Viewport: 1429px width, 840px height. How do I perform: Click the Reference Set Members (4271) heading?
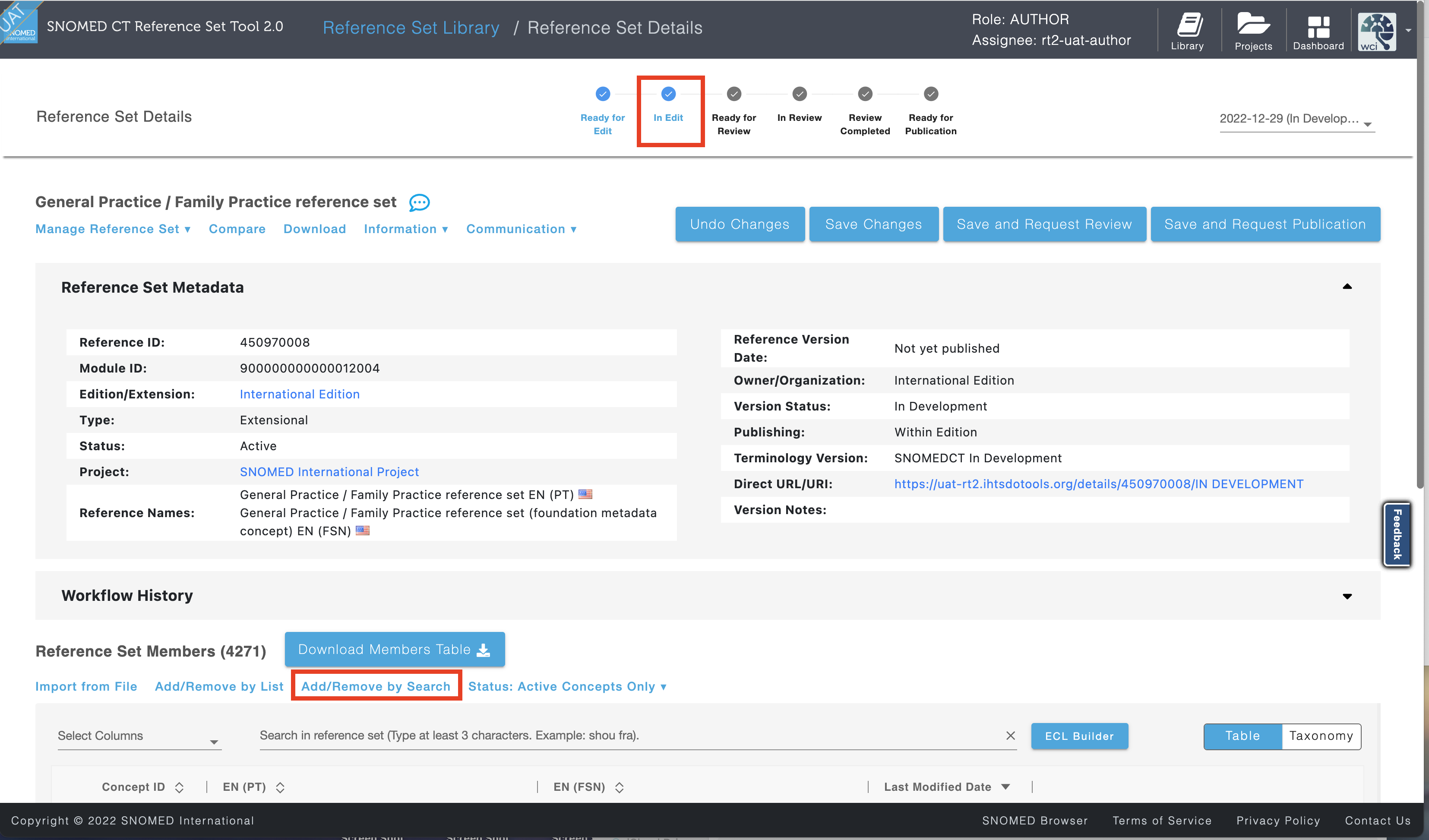(x=151, y=651)
